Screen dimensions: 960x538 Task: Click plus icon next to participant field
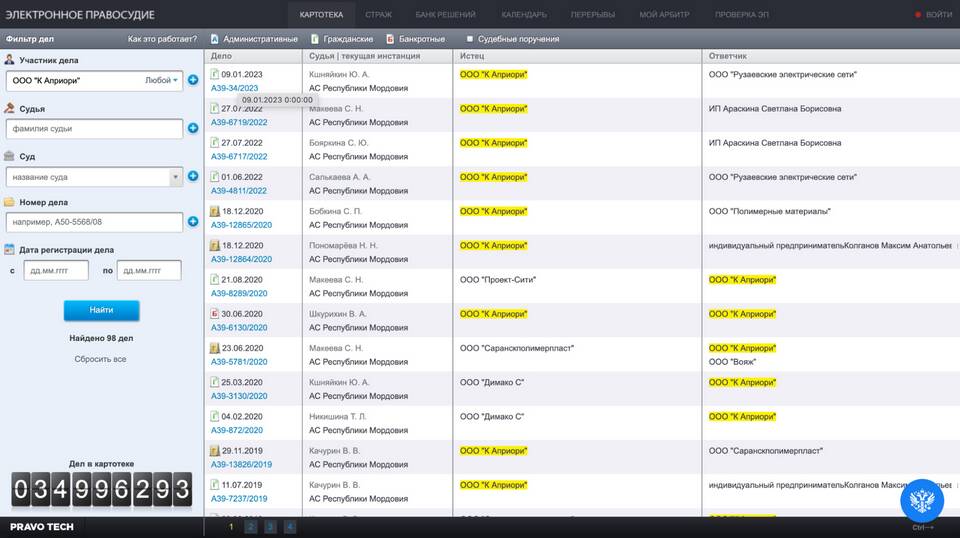pos(192,80)
